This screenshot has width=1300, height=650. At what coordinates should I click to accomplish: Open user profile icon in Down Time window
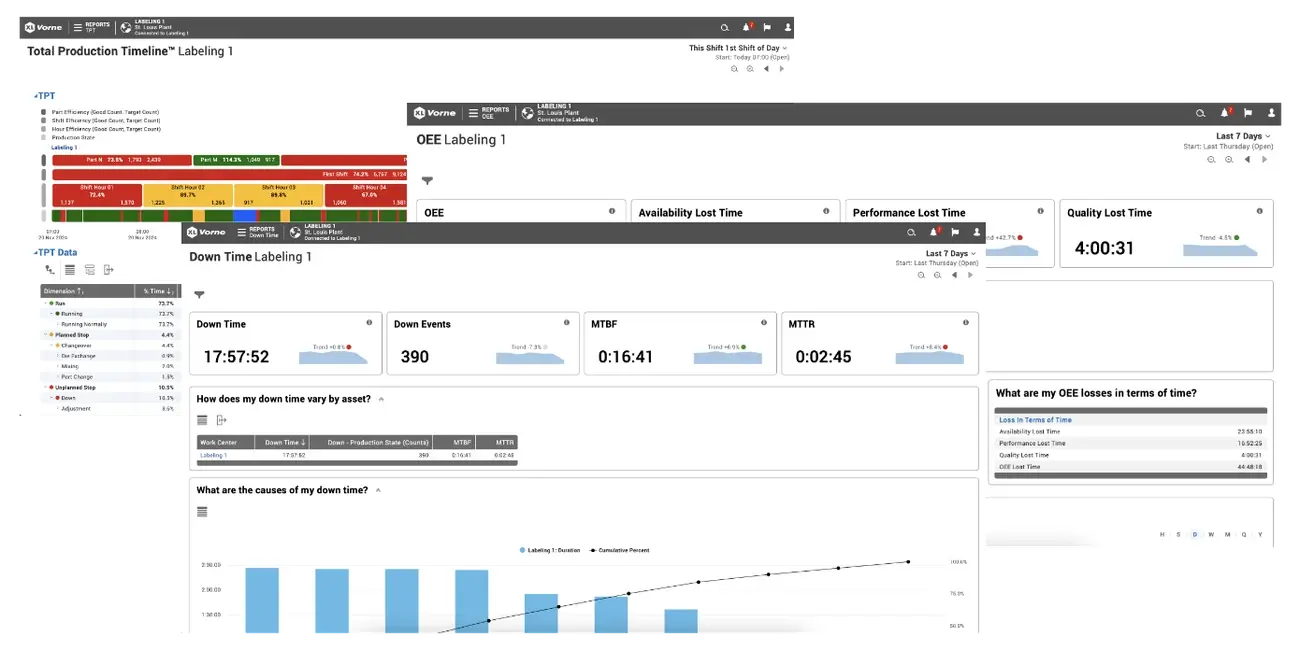coord(976,232)
